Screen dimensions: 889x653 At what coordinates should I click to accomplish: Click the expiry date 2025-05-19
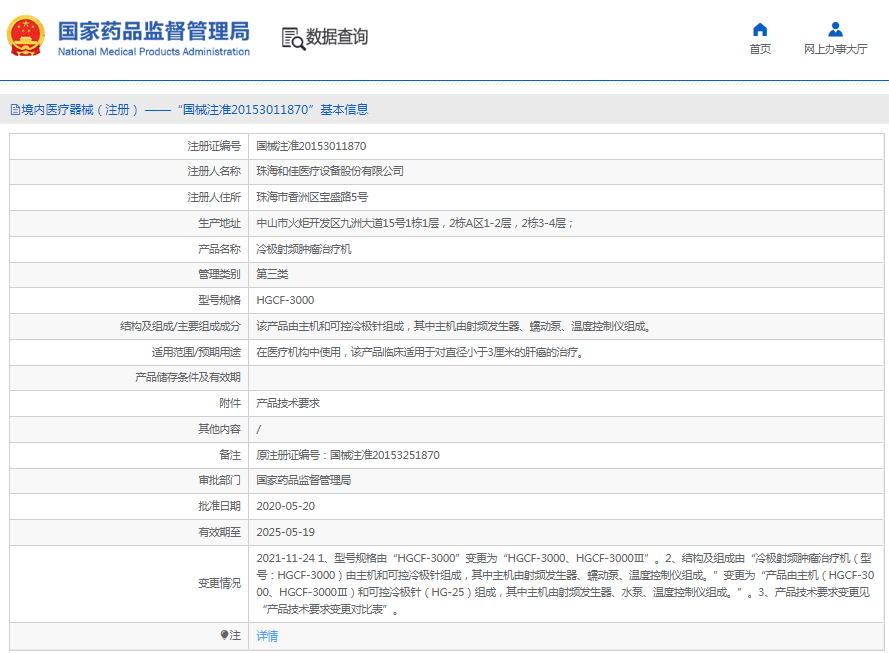(285, 532)
